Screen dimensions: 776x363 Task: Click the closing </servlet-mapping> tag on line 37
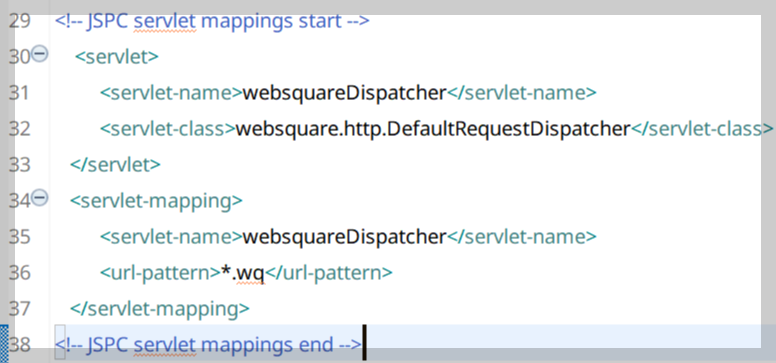point(160,309)
